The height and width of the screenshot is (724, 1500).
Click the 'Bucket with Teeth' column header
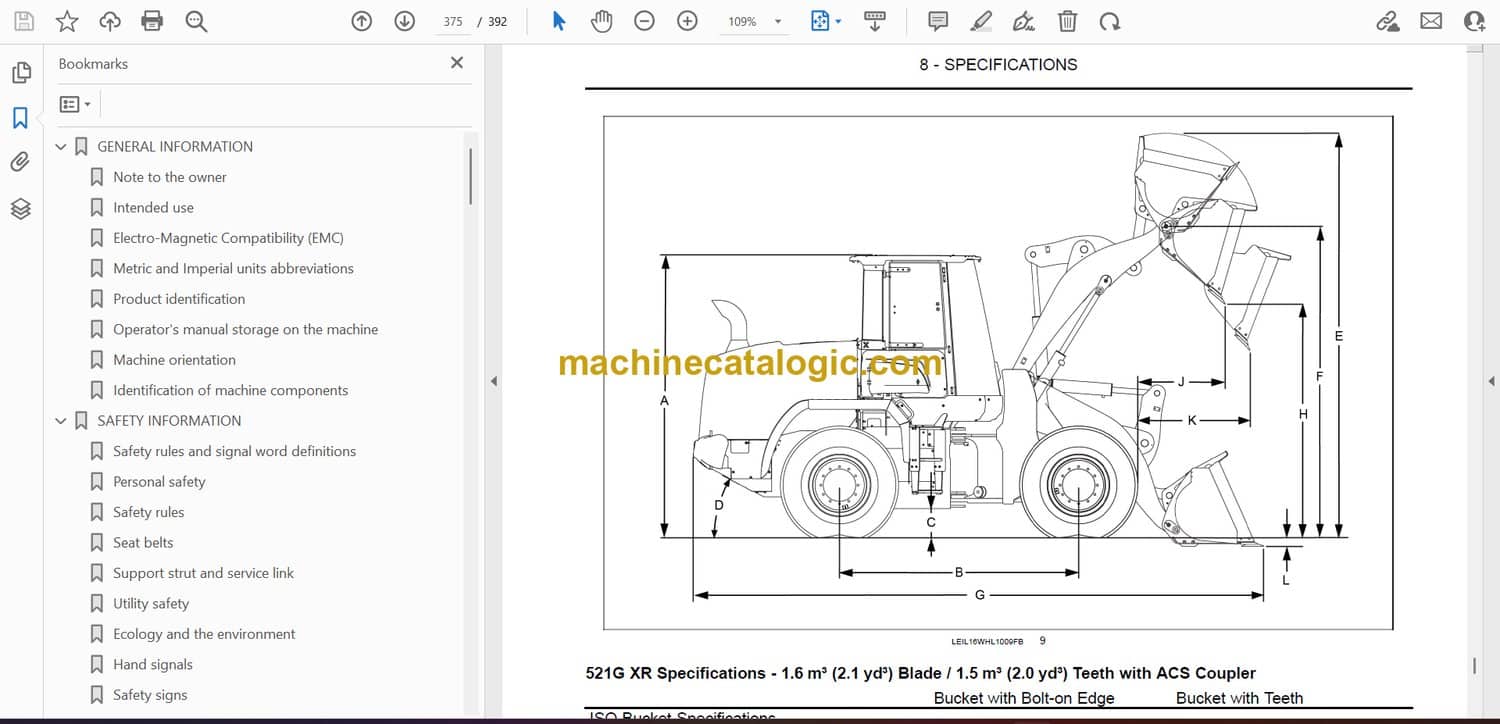(x=1239, y=698)
